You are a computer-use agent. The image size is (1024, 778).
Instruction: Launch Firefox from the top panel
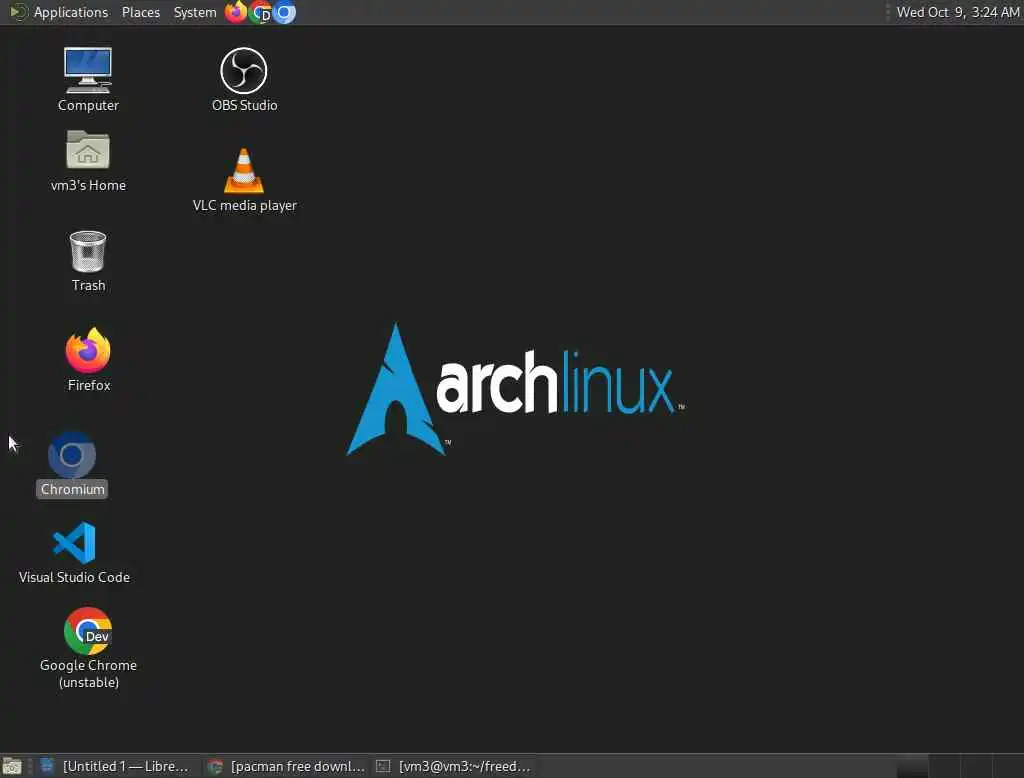236,12
